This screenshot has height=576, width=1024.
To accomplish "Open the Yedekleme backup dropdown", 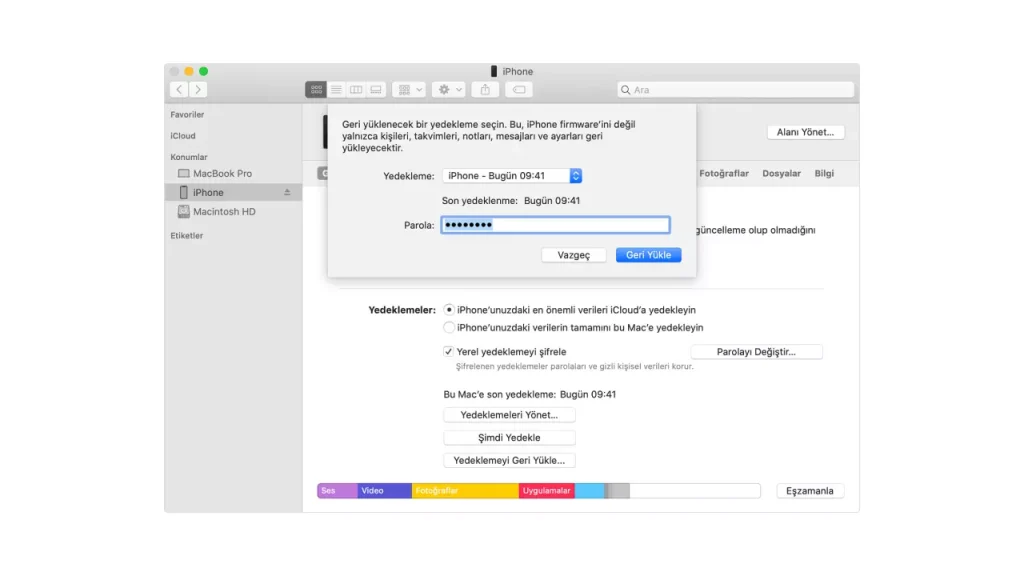I will (512, 176).
